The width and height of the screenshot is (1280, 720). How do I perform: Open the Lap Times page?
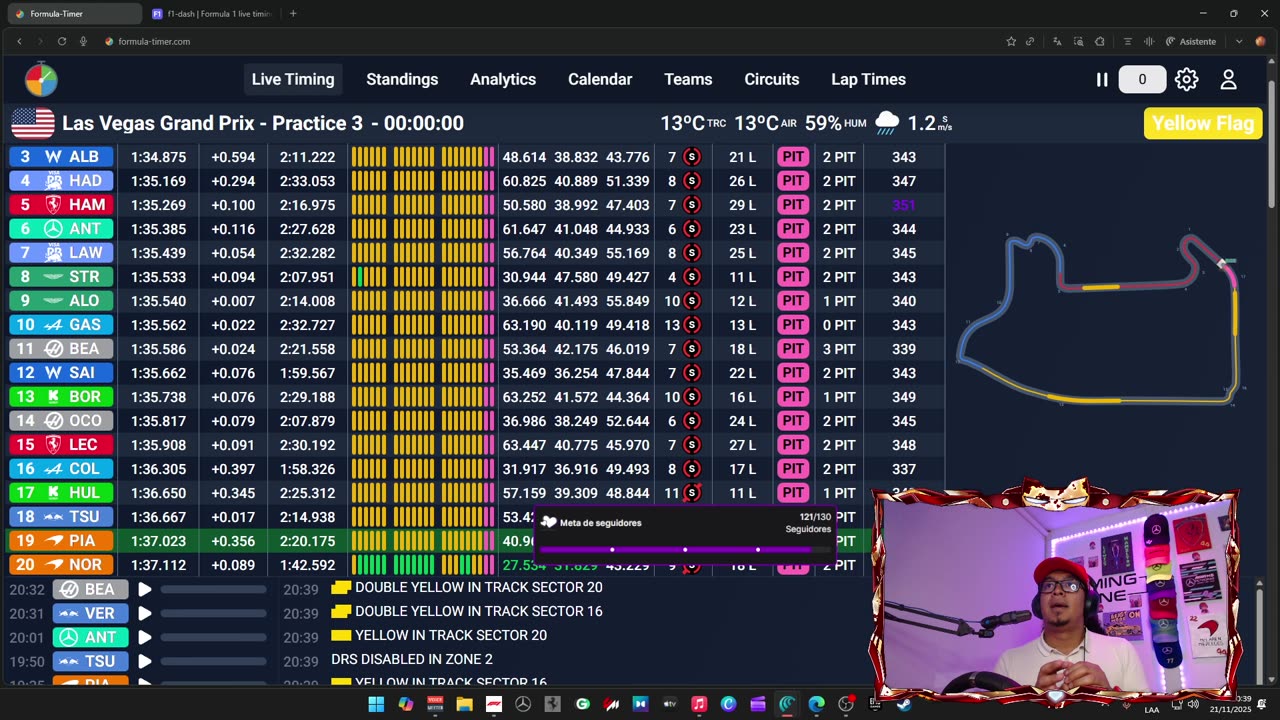click(868, 80)
